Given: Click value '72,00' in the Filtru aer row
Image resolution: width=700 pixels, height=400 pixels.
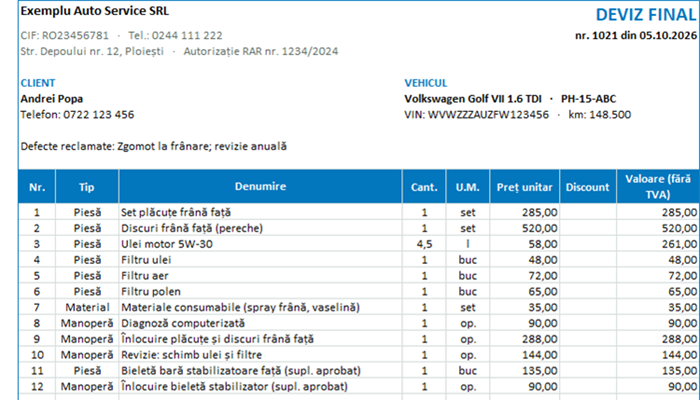Looking at the screenshot, I should pos(658,275).
